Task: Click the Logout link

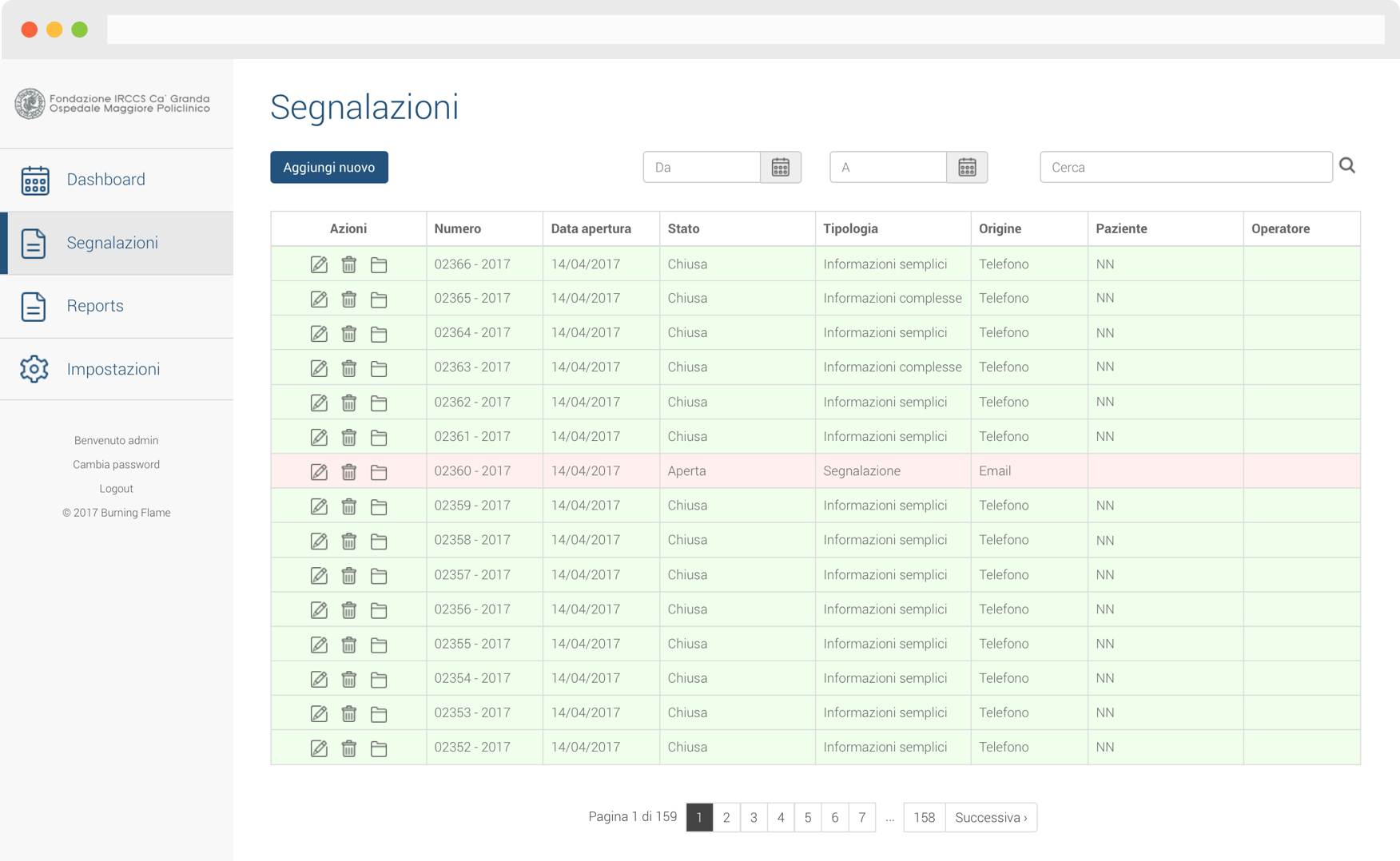Action: [117, 488]
